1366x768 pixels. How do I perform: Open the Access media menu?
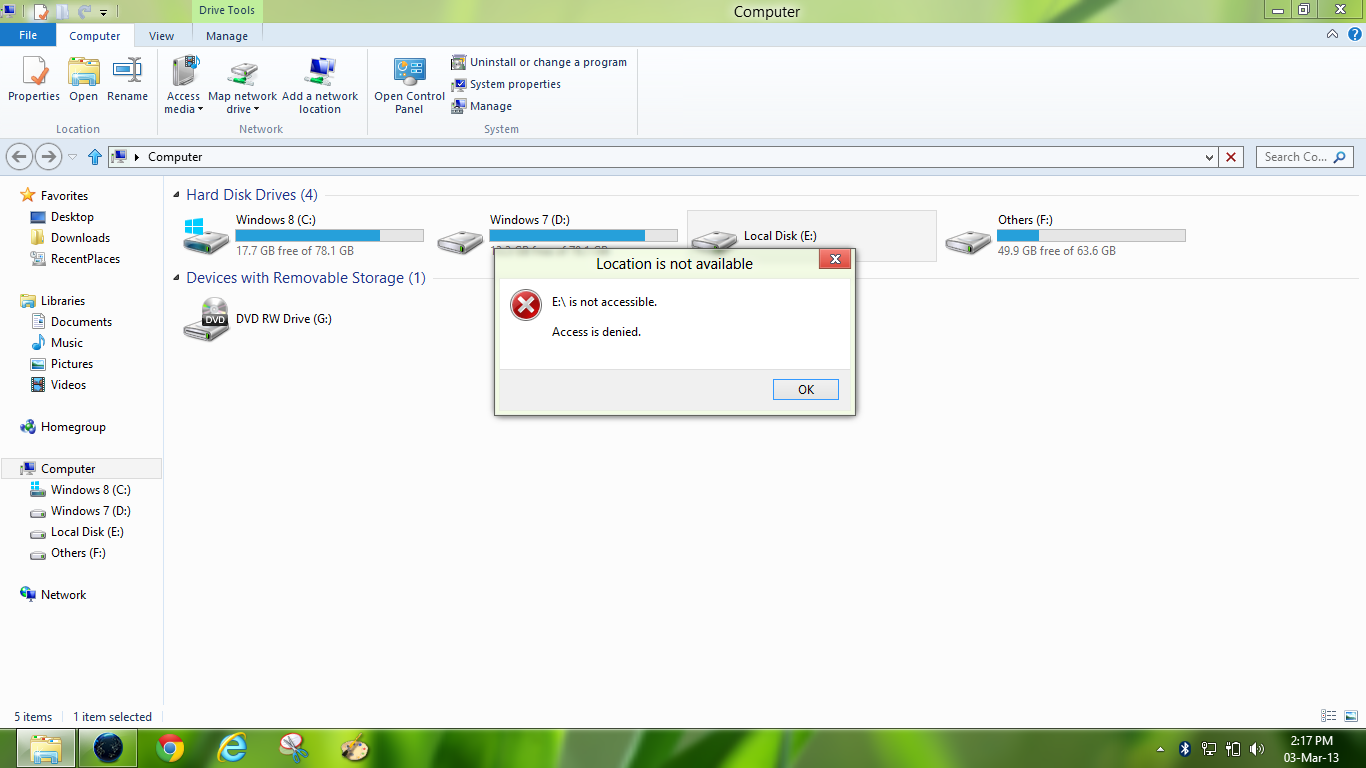(184, 85)
